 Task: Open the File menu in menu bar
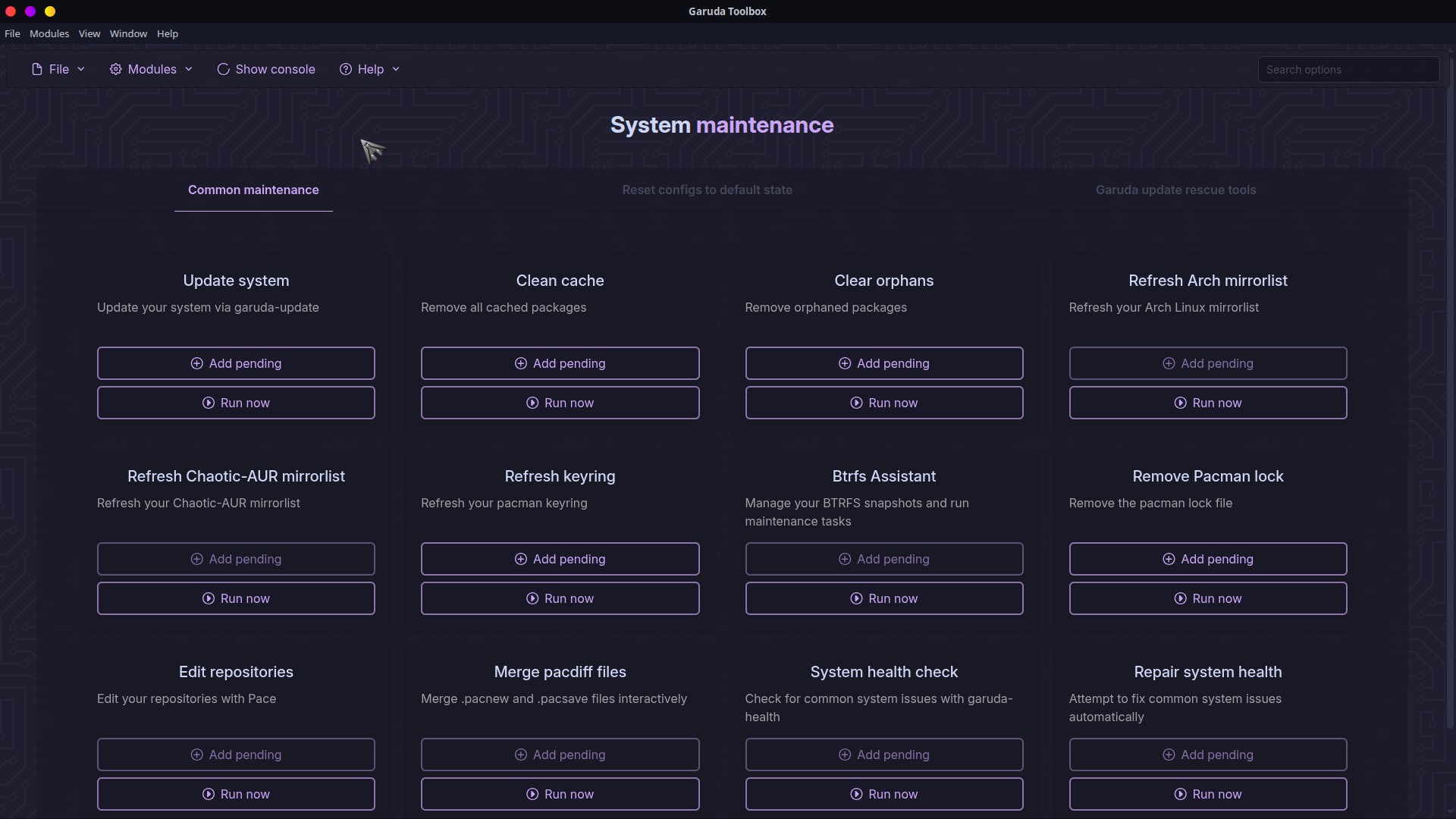12,33
